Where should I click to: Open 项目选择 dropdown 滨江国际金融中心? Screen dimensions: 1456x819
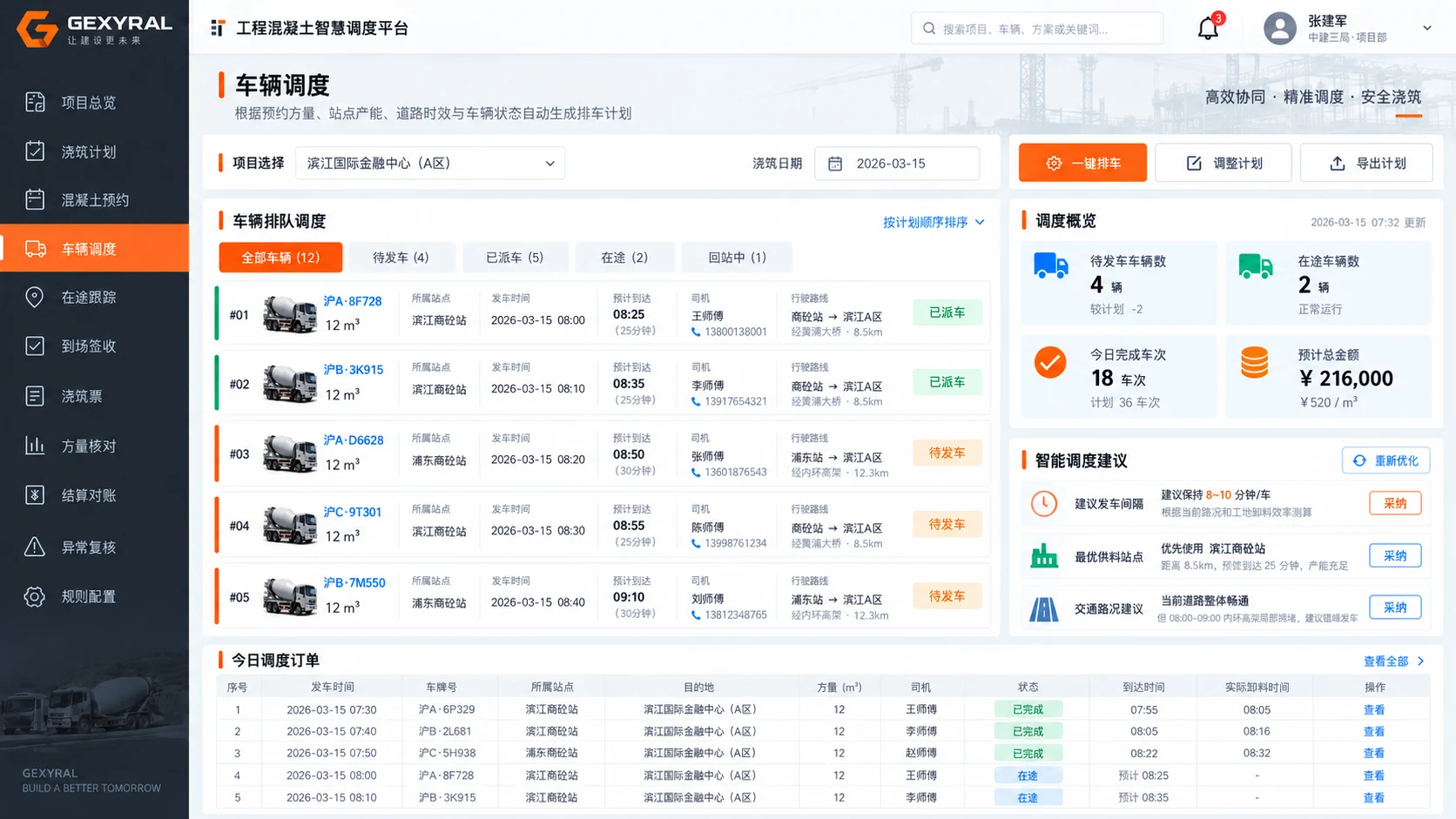[430, 163]
